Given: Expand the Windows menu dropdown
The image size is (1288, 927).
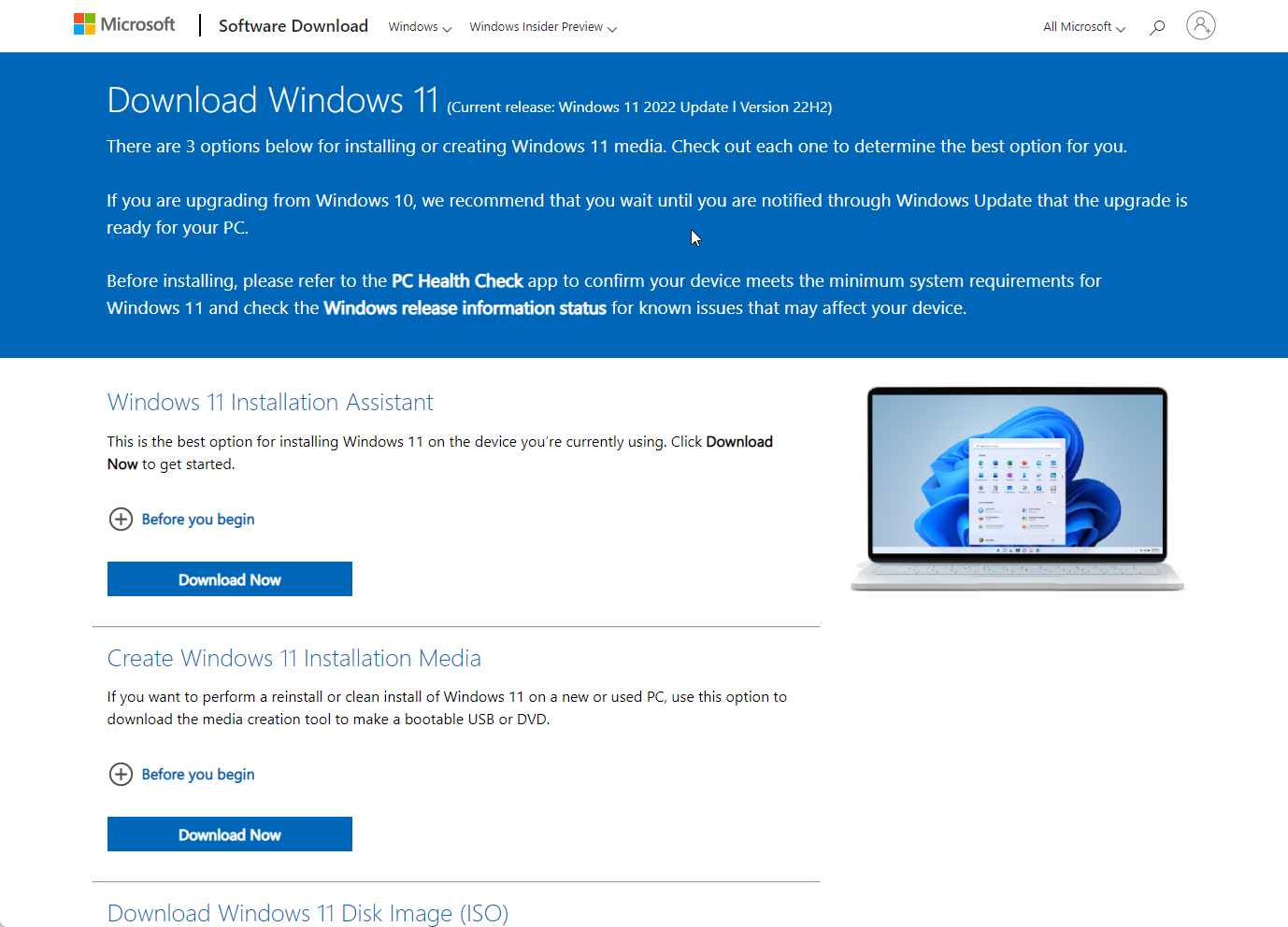Looking at the screenshot, I should pos(420,27).
